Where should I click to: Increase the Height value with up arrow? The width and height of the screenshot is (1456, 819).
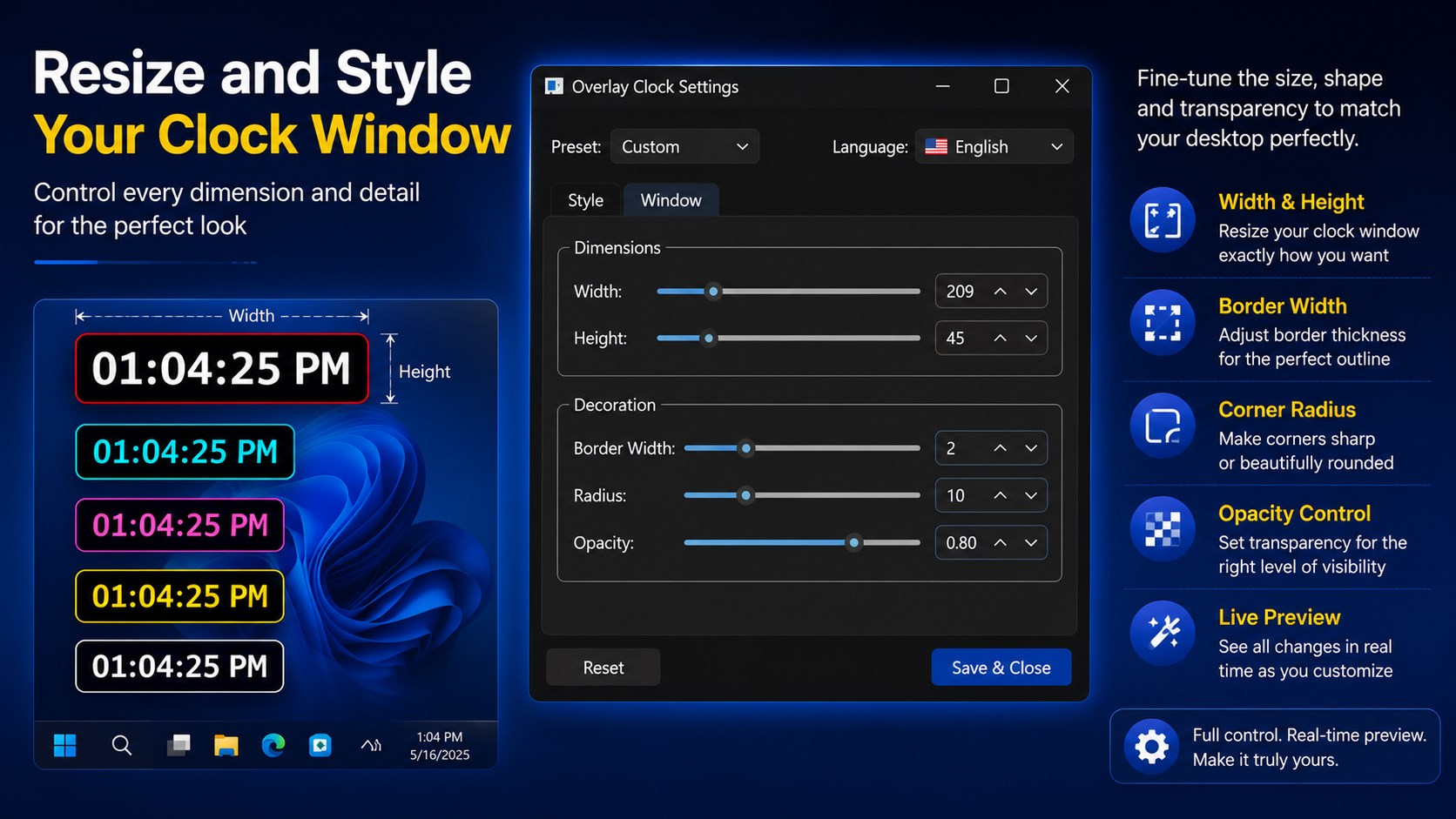(x=1001, y=338)
